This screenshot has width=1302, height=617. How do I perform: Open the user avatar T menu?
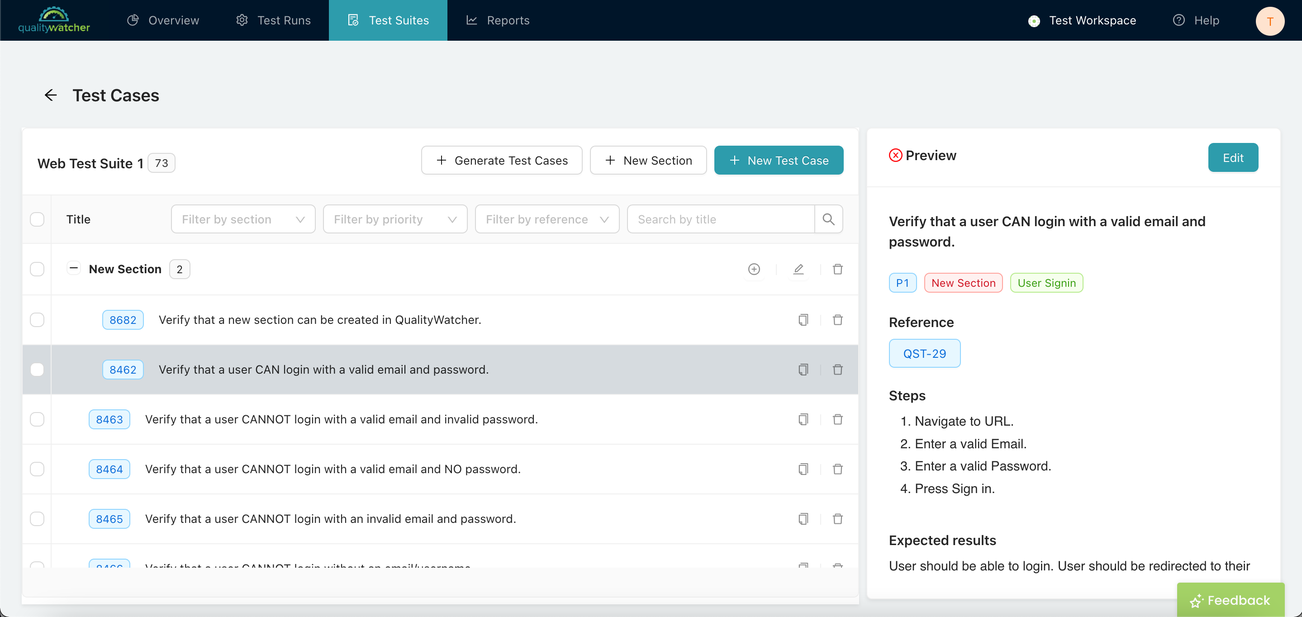(1270, 21)
